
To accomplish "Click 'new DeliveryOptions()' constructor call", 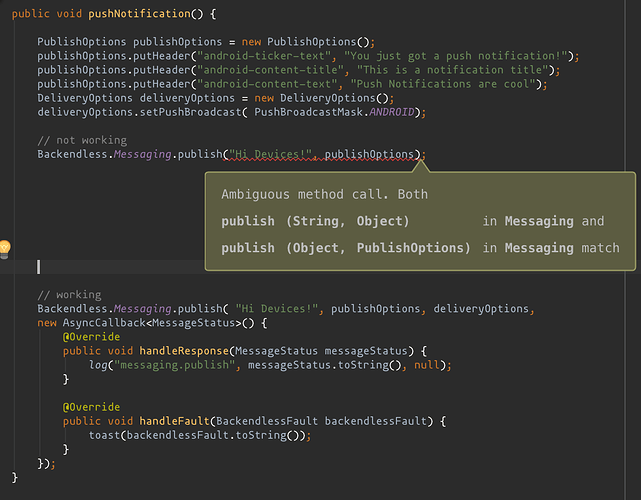I will (321, 98).
